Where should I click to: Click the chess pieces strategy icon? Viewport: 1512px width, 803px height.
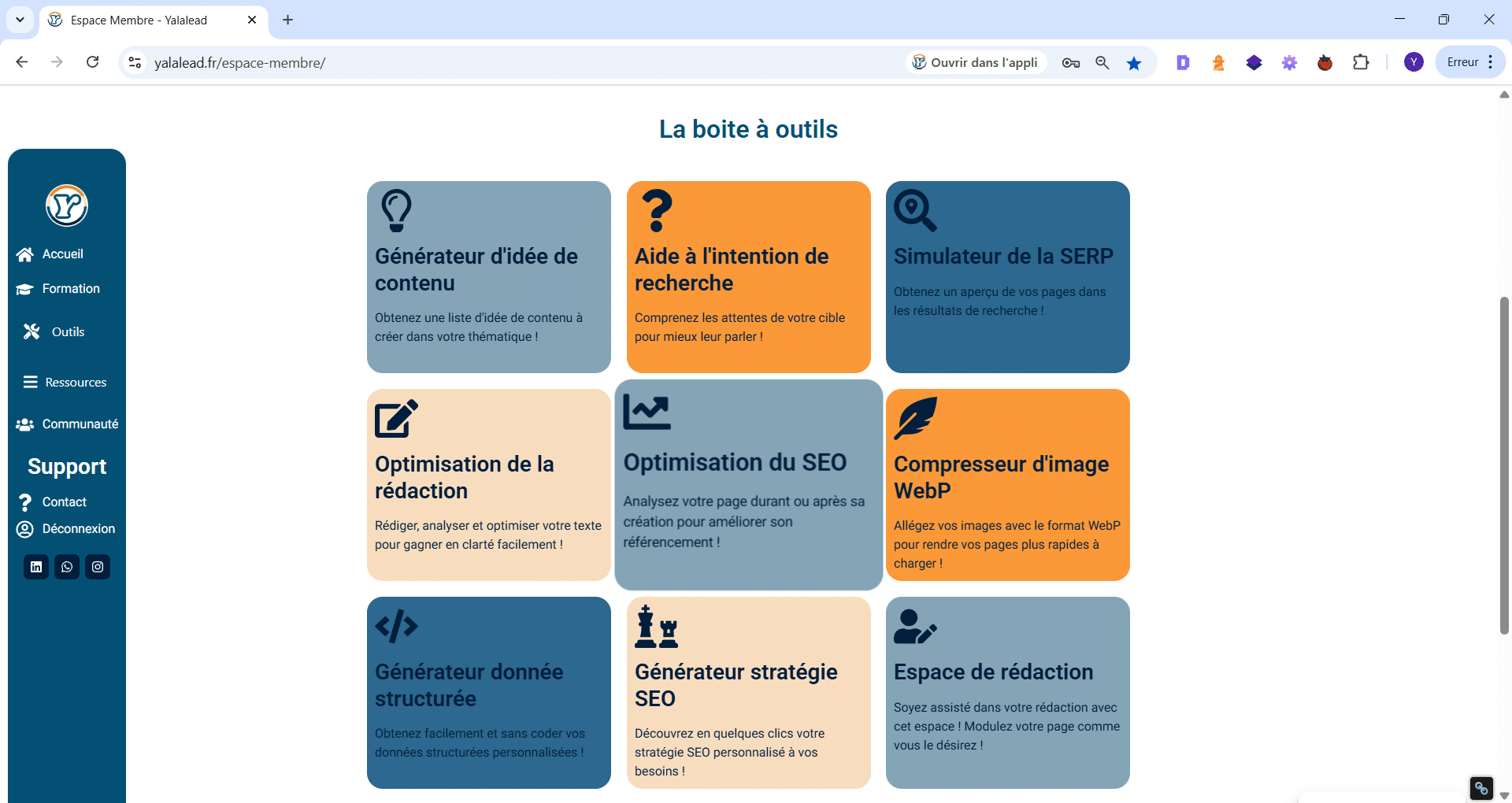coord(656,627)
